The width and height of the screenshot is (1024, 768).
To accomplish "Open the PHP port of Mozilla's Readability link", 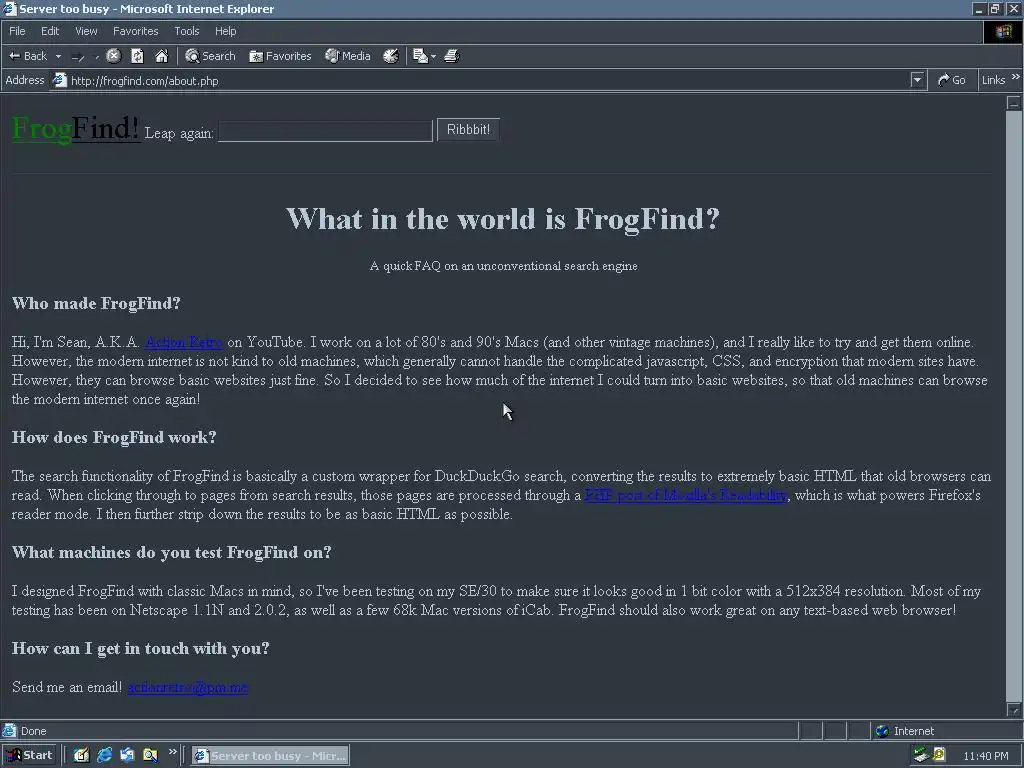I will point(686,495).
